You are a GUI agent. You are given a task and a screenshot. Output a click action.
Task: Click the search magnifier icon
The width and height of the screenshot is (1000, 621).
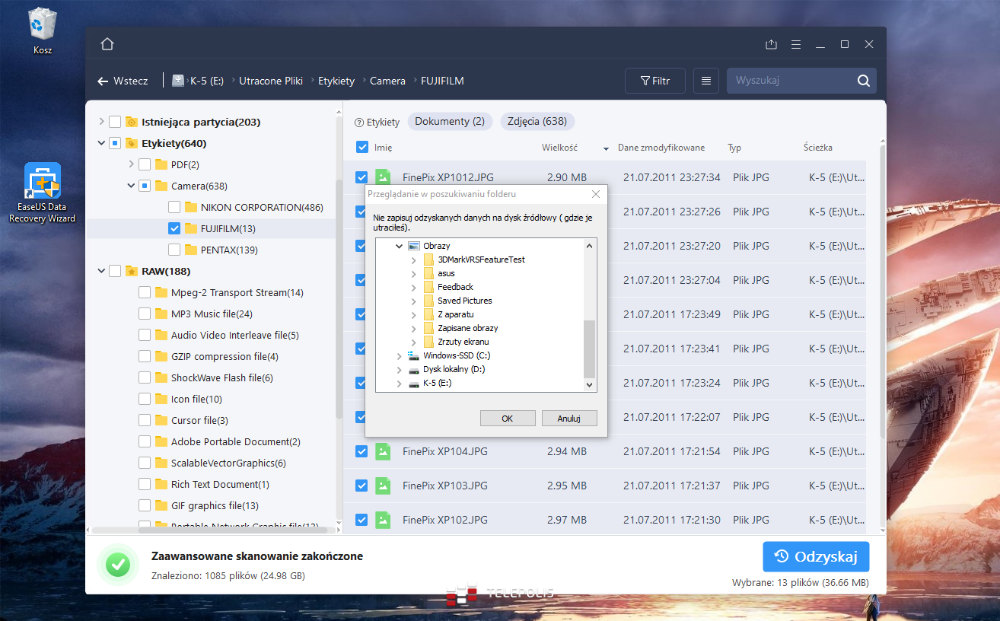pyautogui.click(x=863, y=81)
